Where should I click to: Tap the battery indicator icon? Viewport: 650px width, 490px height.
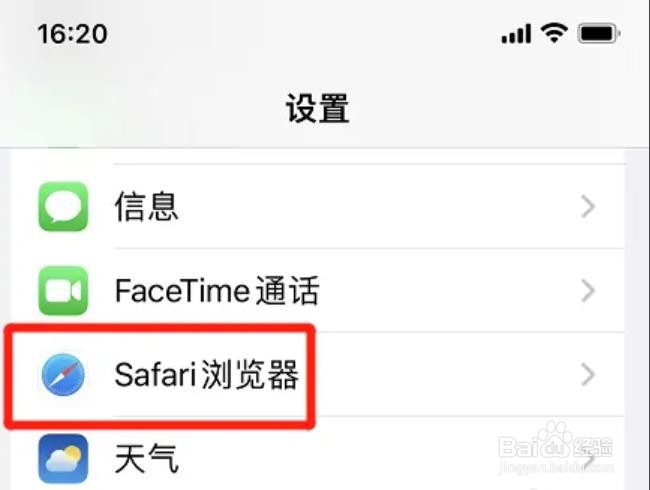pyautogui.click(x=599, y=34)
